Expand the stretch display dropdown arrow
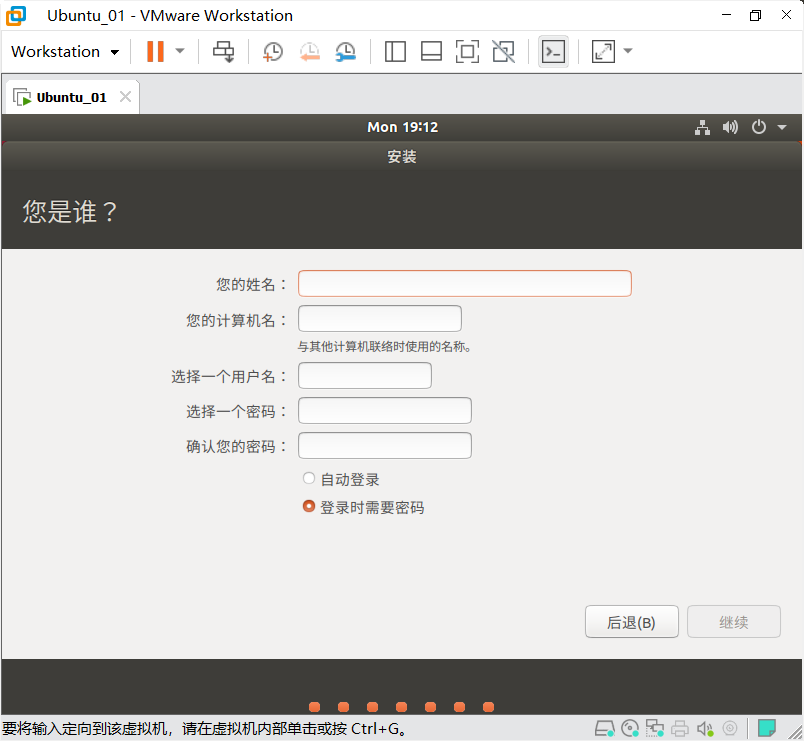The image size is (804, 741). [x=628, y=51]
